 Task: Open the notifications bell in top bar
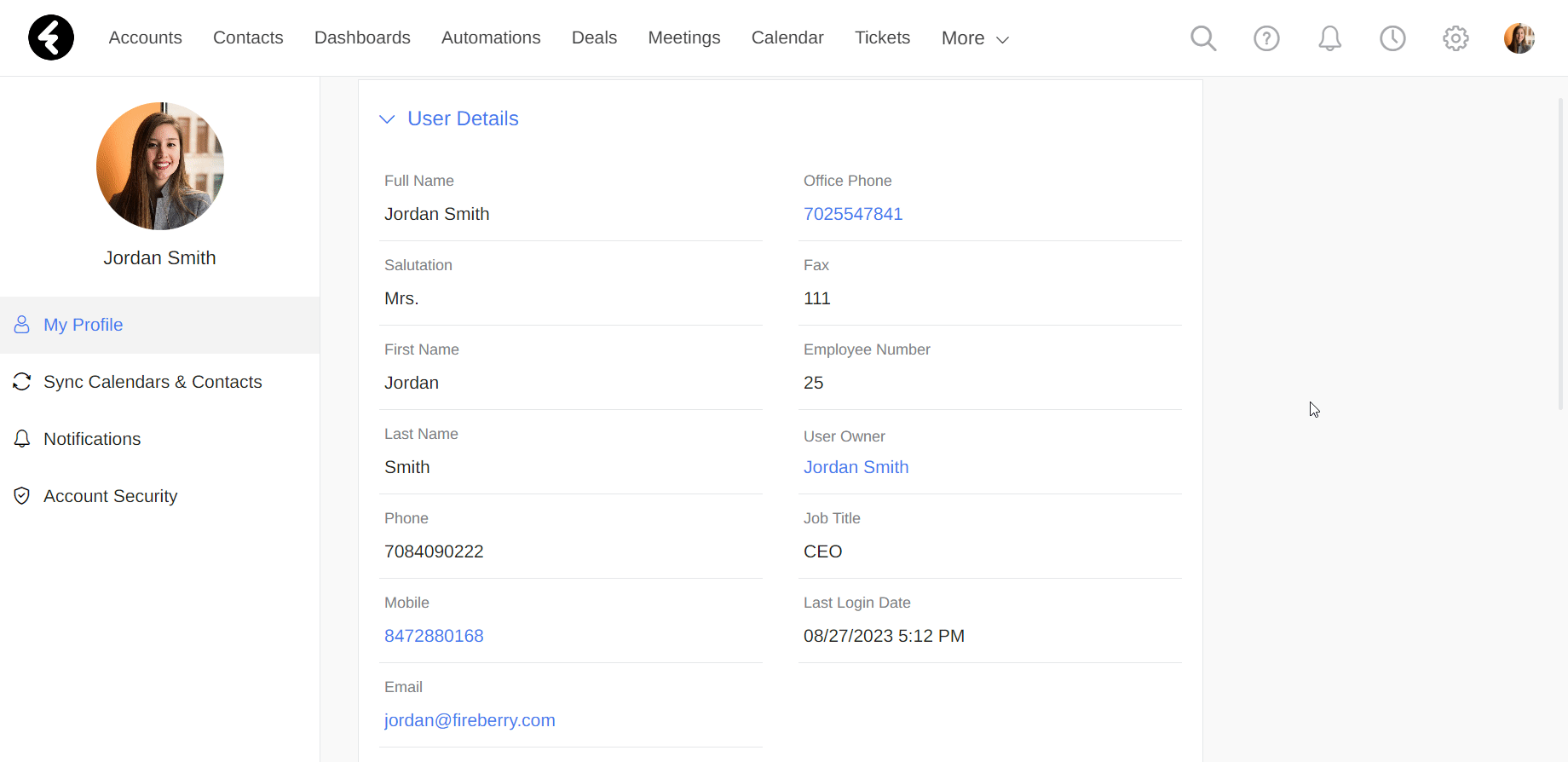click(x=1329, y=38)
